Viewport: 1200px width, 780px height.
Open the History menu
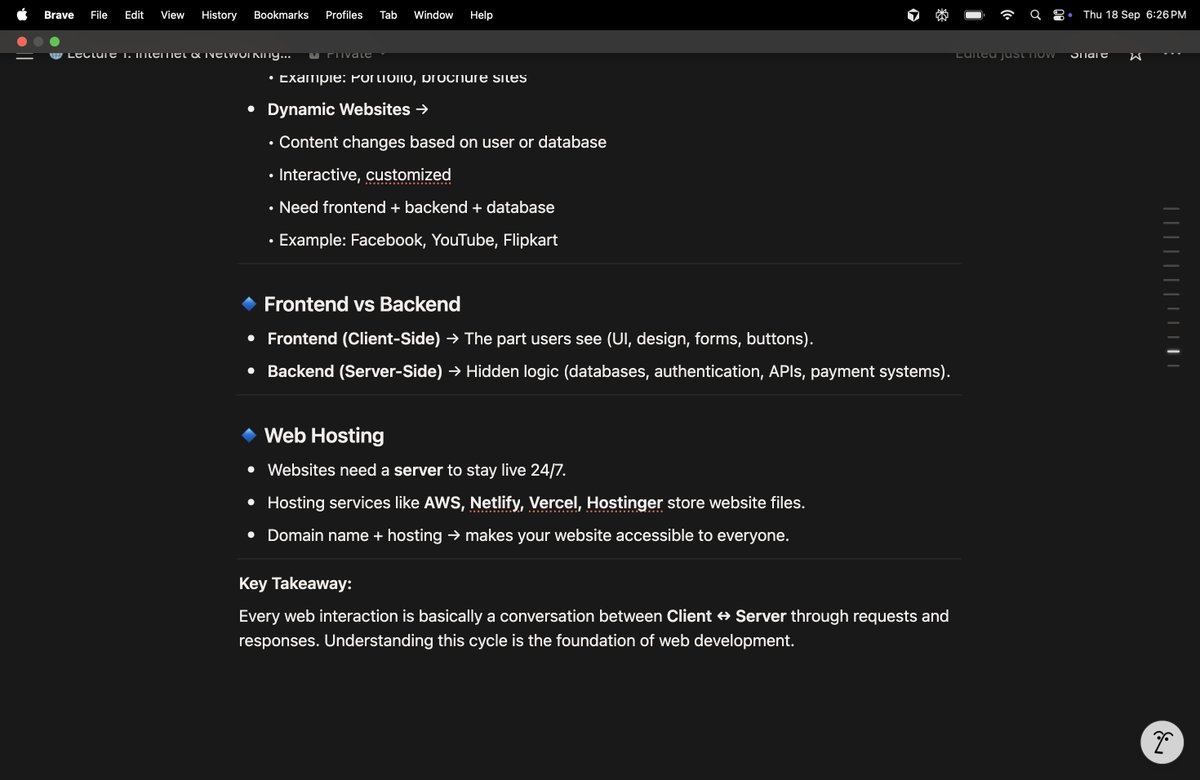(x=219, y=15)
